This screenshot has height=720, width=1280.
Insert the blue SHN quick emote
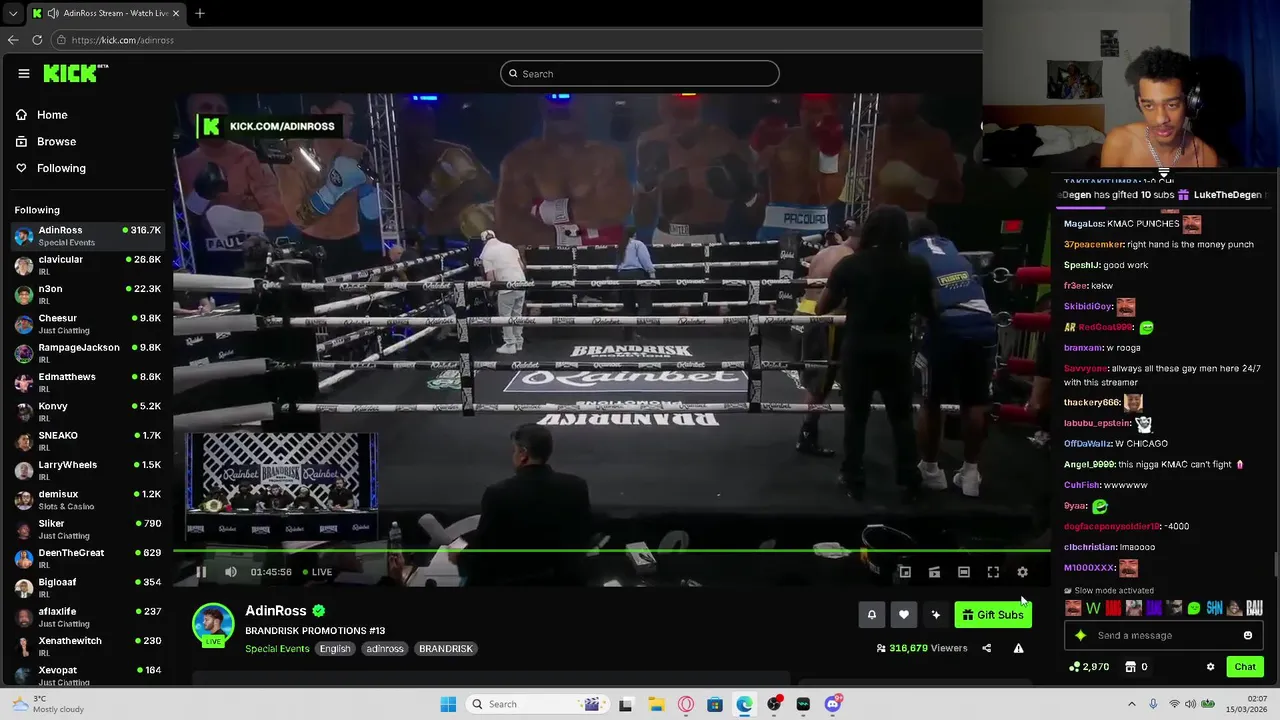(1214, 608)
